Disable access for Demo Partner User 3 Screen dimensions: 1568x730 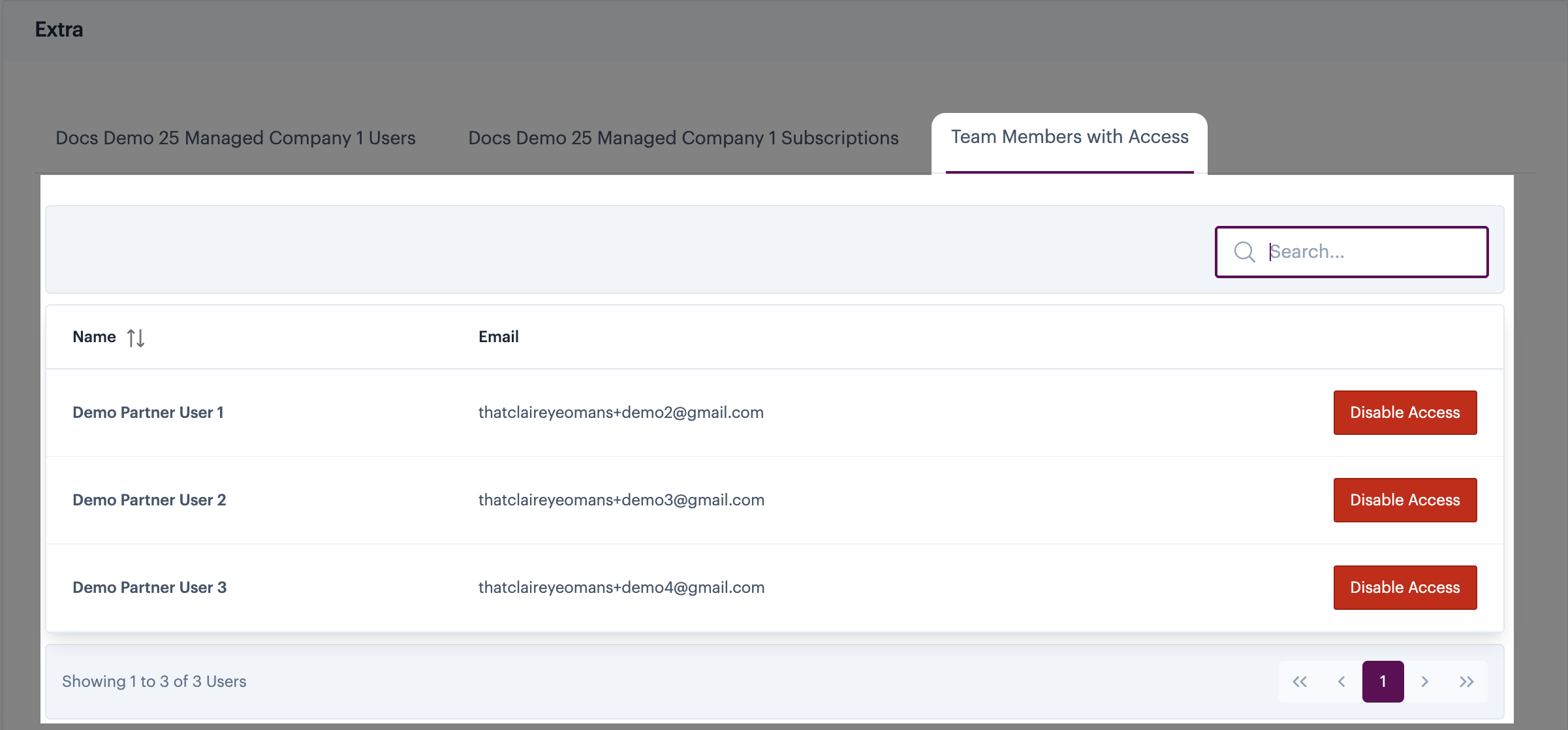[x=1405, y=588]
